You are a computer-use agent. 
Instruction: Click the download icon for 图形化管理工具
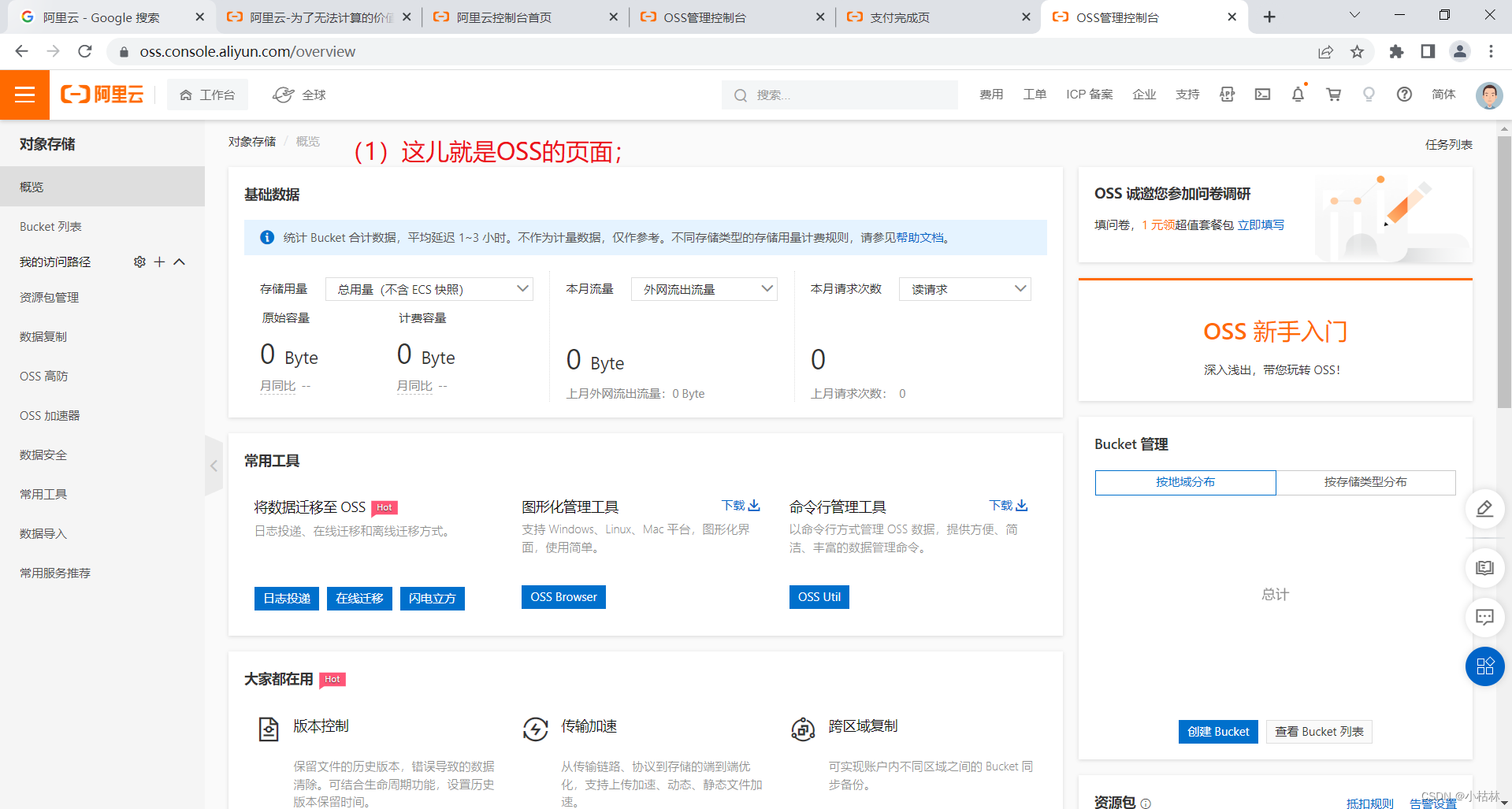(754, 505)
